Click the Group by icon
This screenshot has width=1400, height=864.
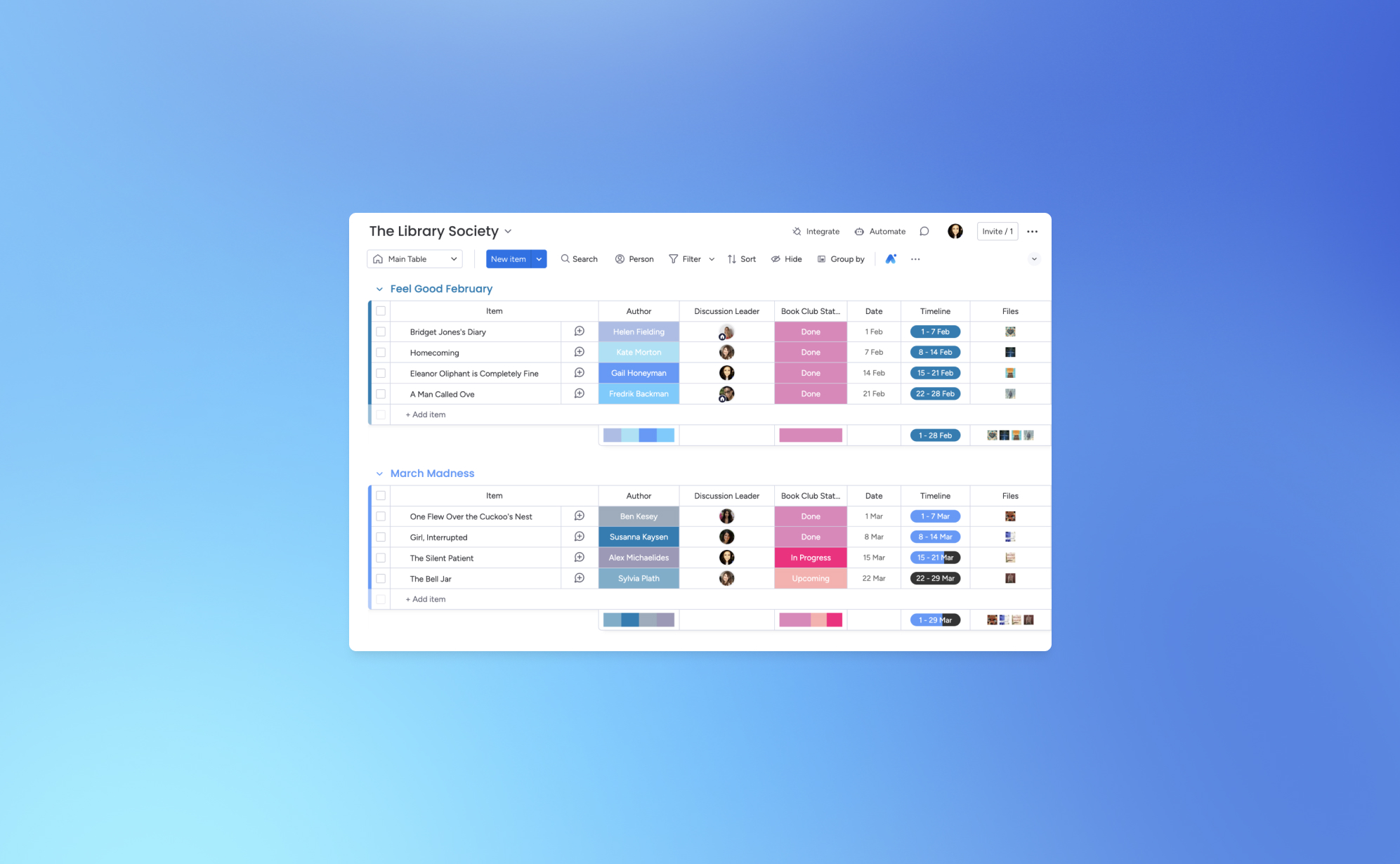(x=821, y=259)
